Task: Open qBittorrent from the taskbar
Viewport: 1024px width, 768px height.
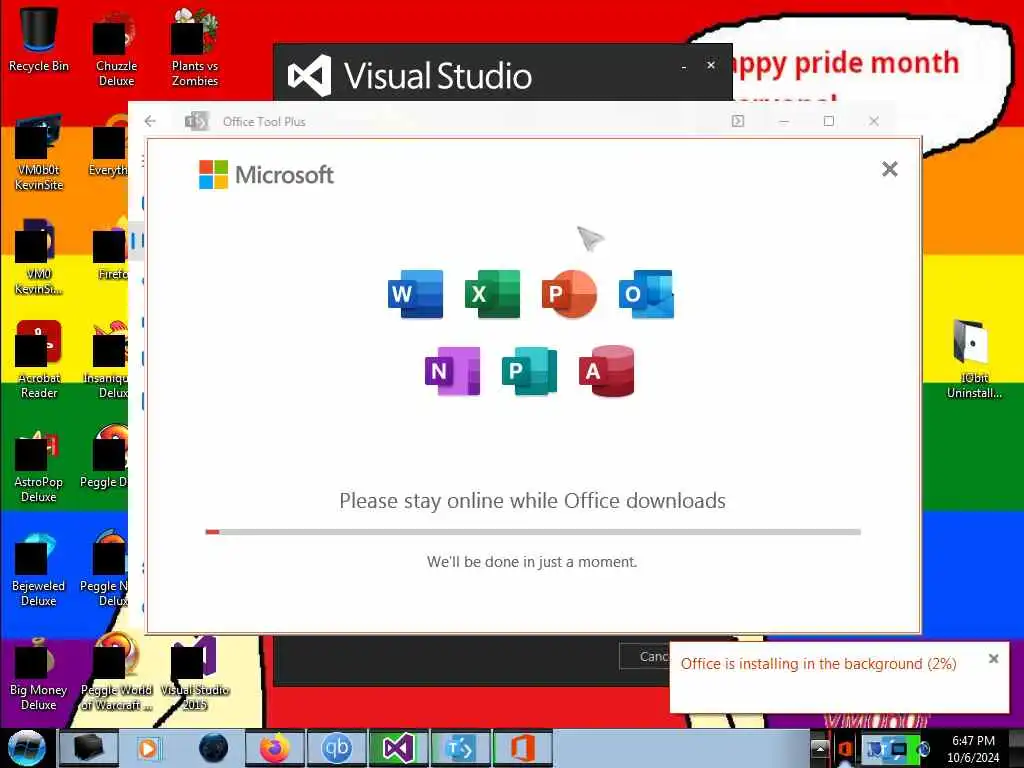Action: click(337, 748)
